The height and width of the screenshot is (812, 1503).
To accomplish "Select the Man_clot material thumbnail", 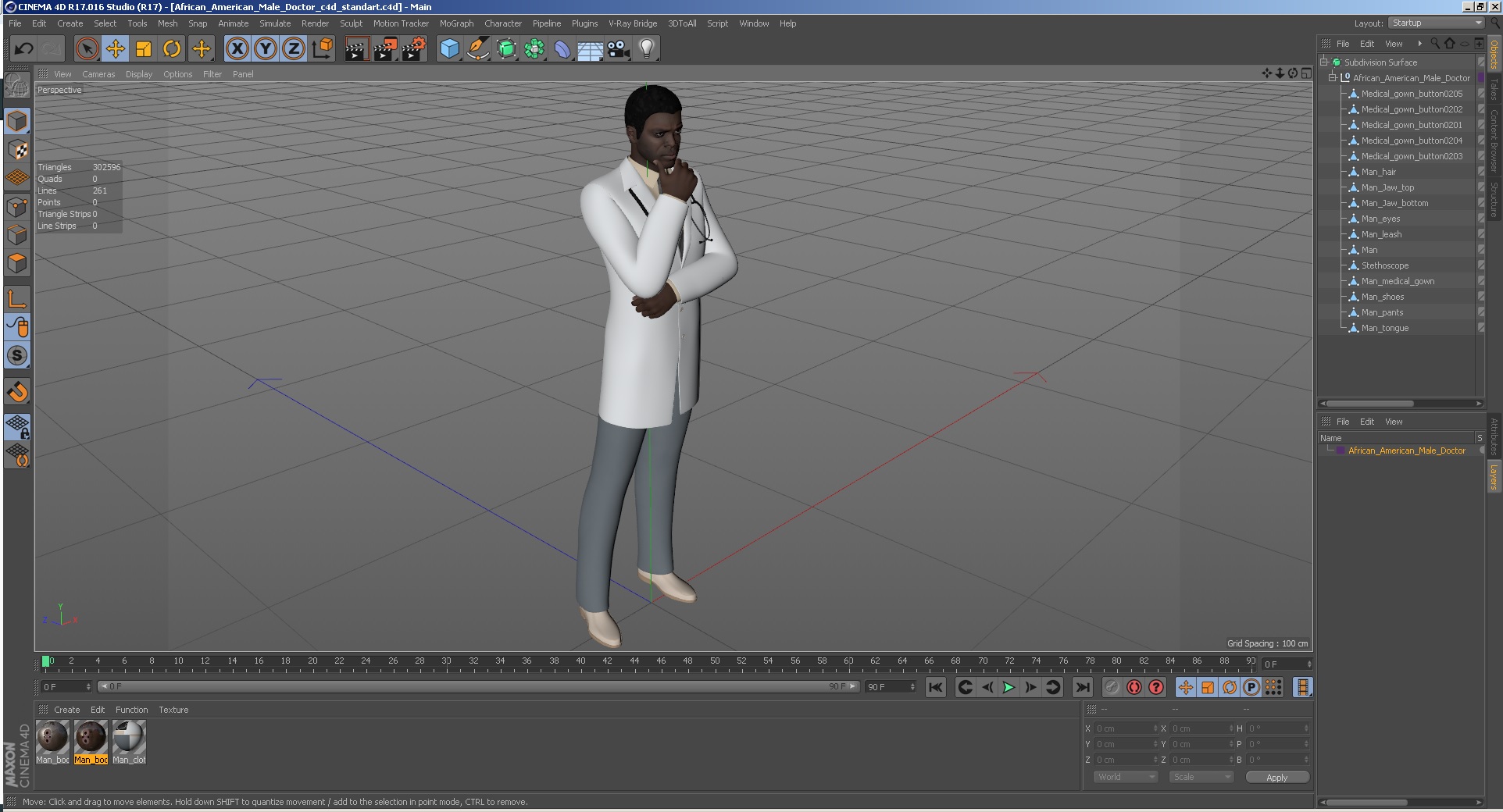I will click(x=129, y=742).
